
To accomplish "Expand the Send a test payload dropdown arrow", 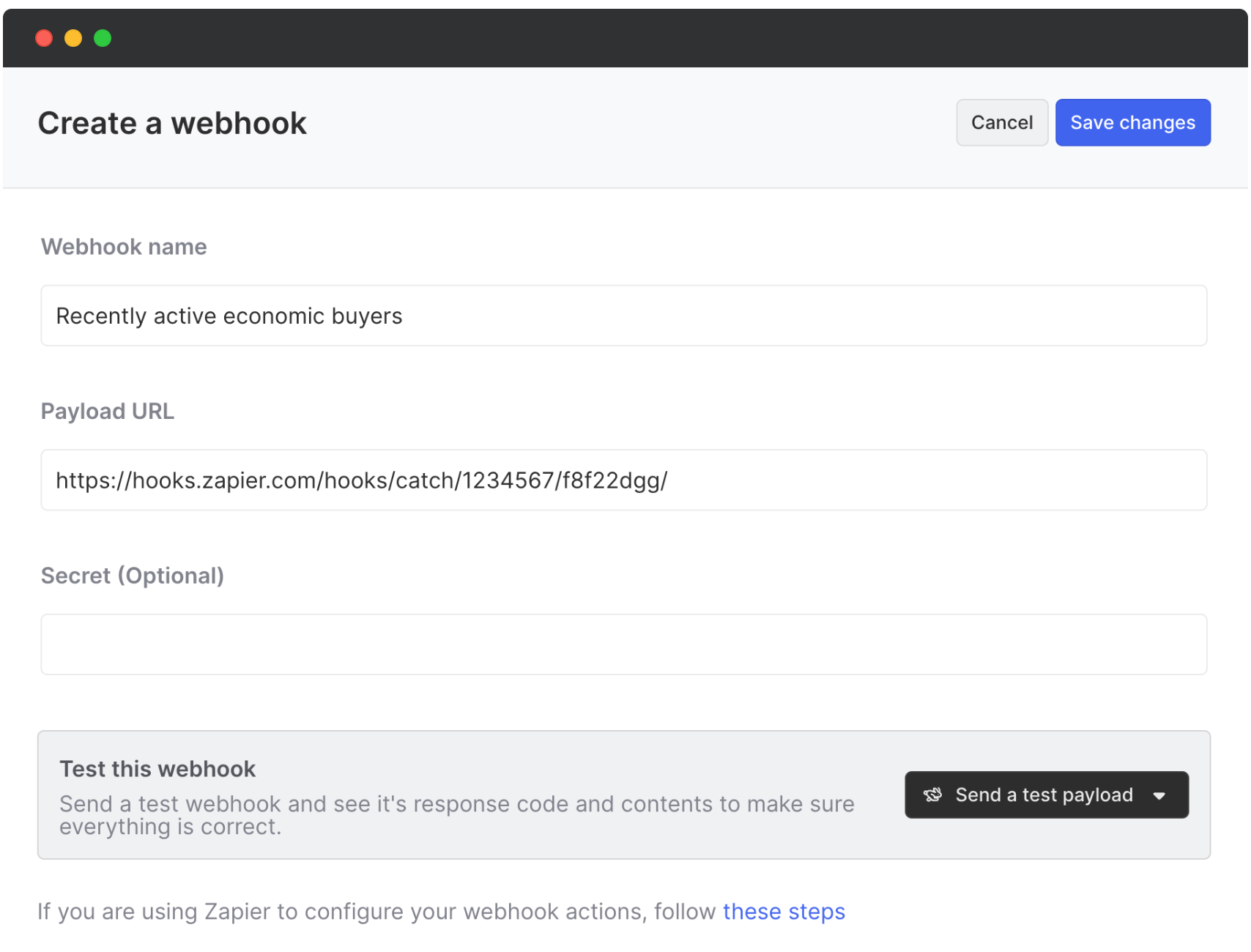I will coord(1159,795).
